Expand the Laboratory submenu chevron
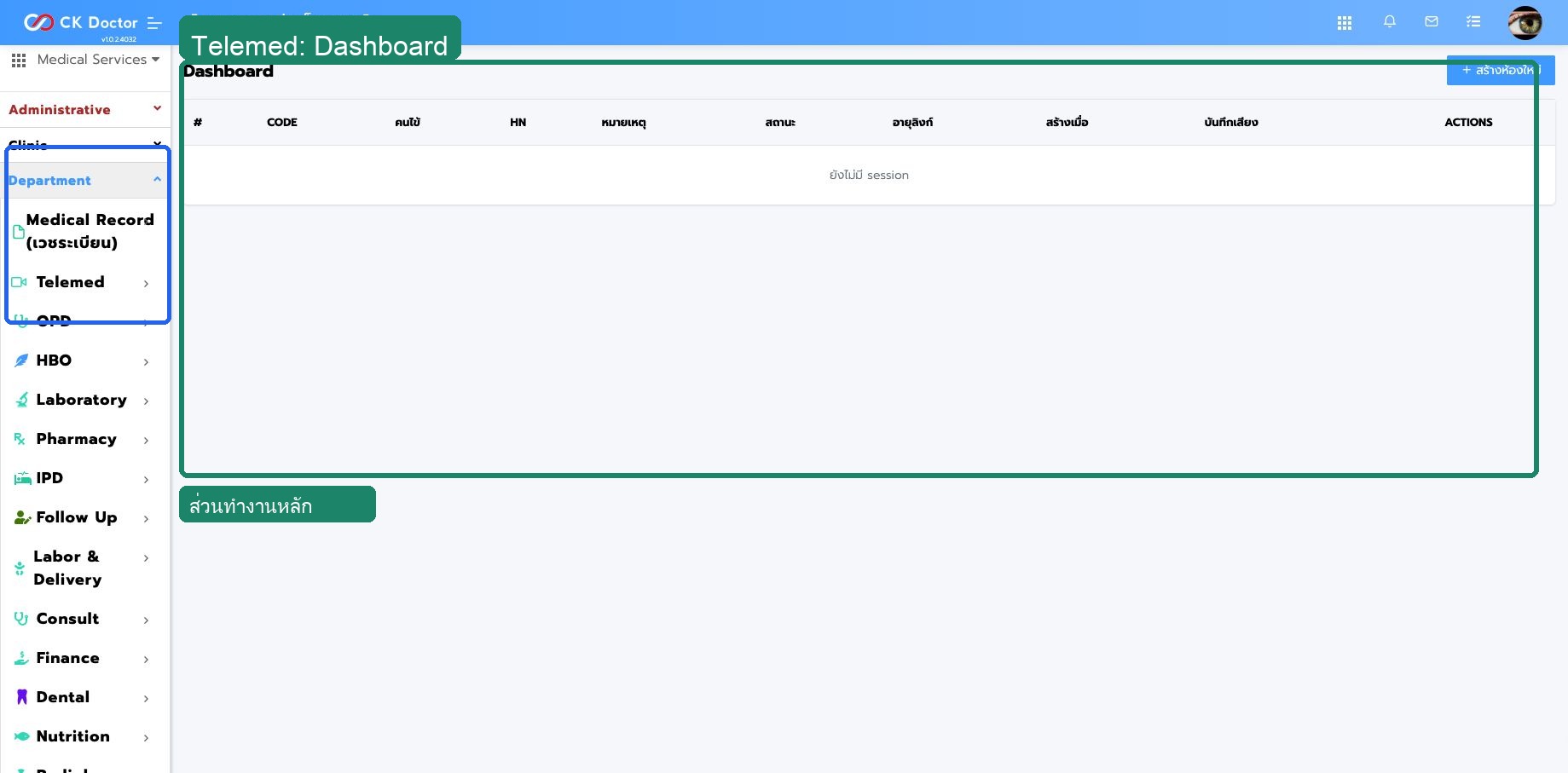 146,401
